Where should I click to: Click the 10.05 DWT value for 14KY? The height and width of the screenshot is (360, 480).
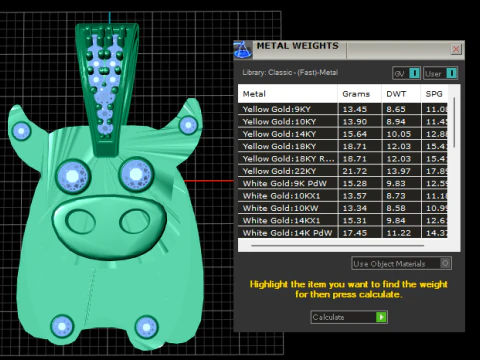(399, 134)
